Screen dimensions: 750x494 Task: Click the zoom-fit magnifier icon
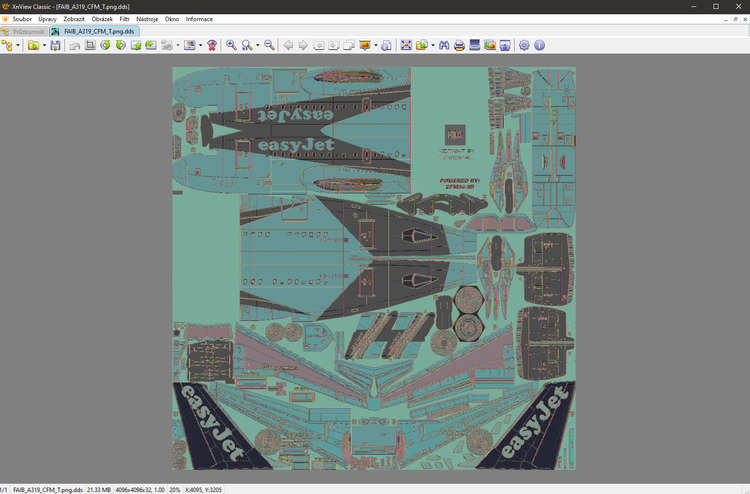(x=247, y=45)
